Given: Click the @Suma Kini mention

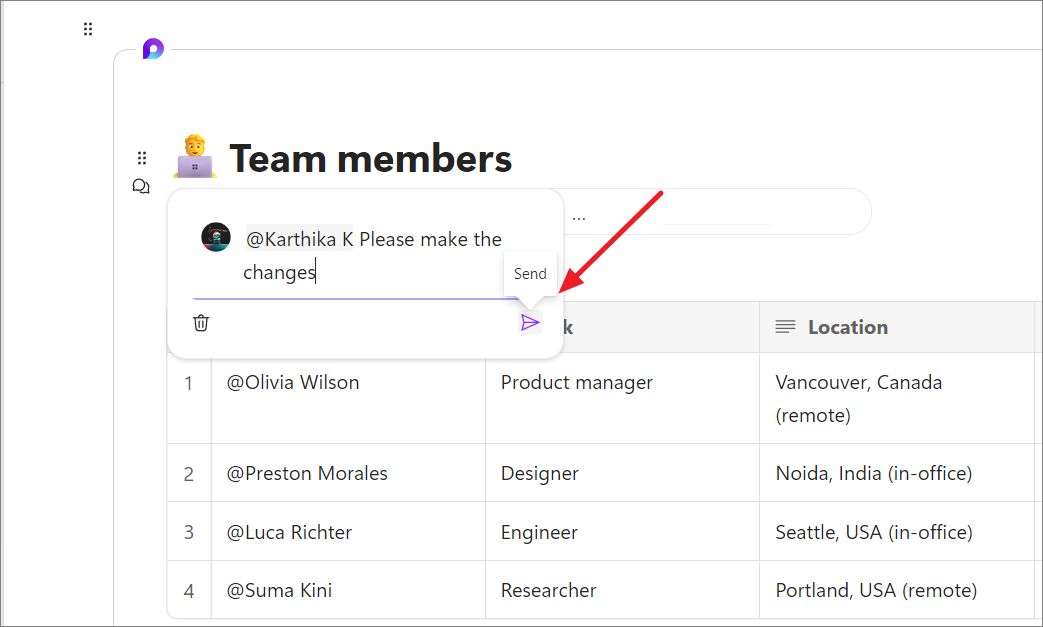Looking at the screenshot, I should coord(279,590).
